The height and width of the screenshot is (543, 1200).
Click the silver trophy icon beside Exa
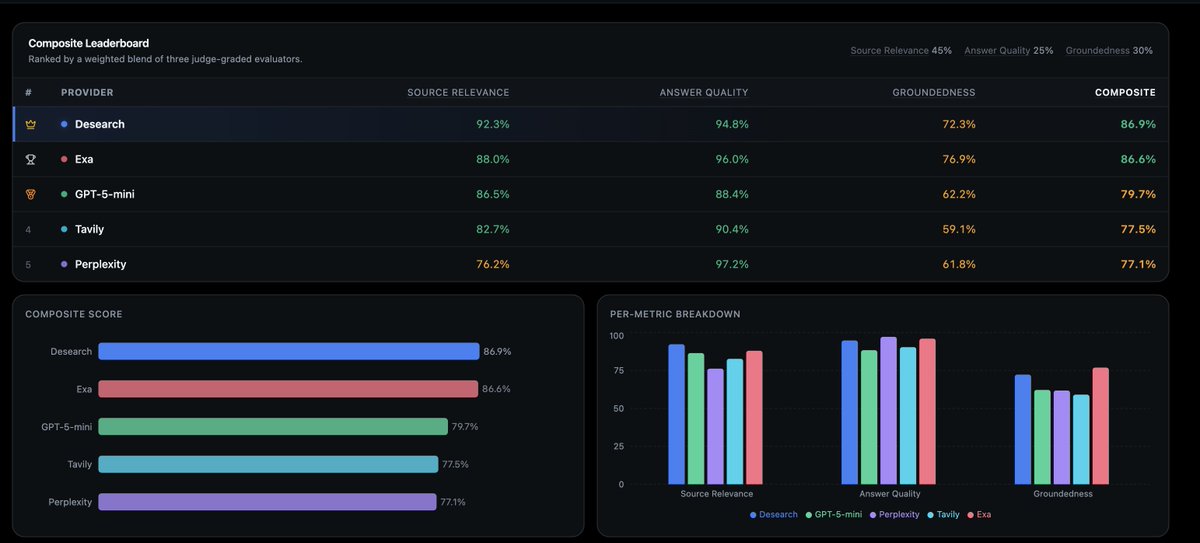(x=30, y=159)
